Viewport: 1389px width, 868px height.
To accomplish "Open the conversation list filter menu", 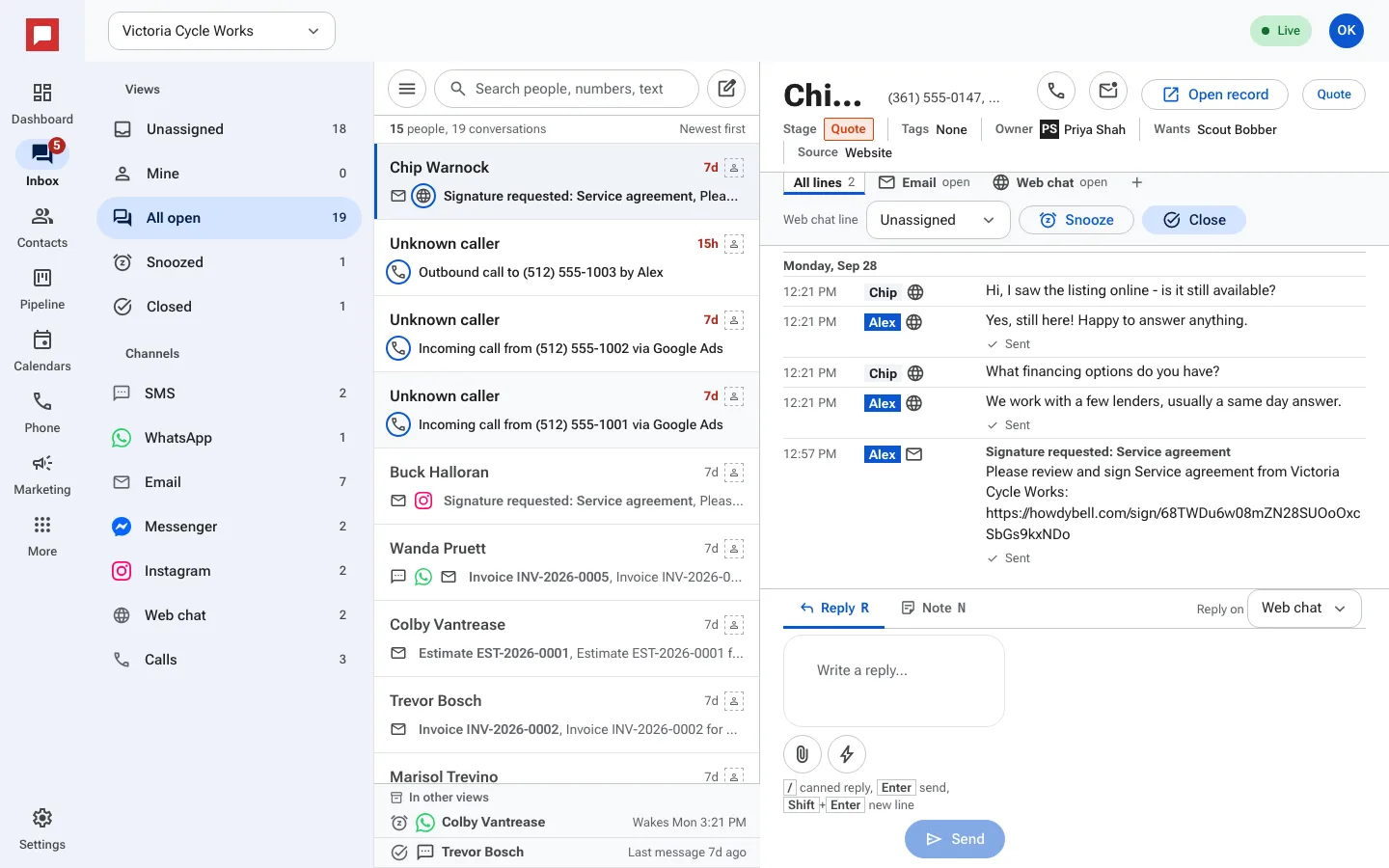I will click(407, 89).
